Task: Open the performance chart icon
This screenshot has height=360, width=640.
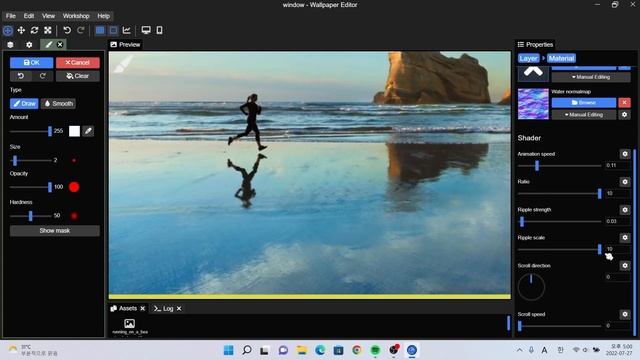Action: coord(127,30)
